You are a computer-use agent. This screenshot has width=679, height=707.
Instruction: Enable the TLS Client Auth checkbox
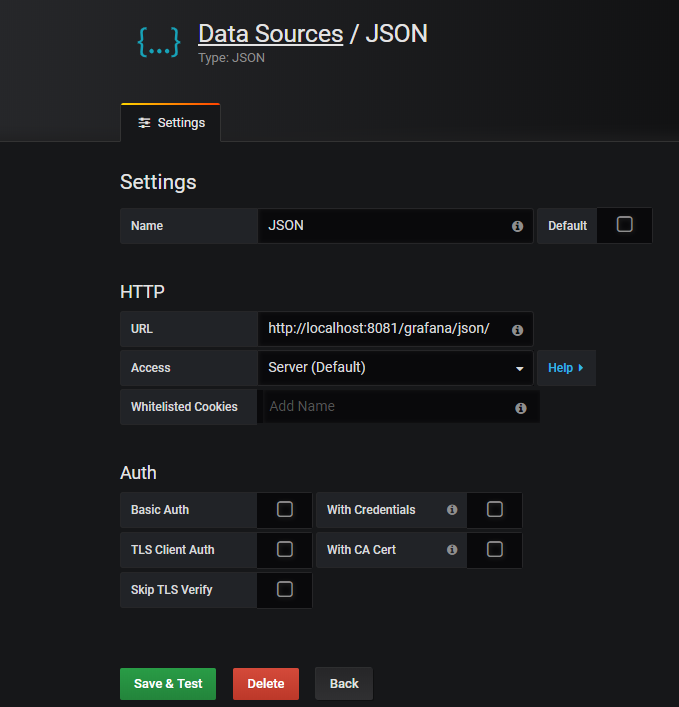pos(284,549)
